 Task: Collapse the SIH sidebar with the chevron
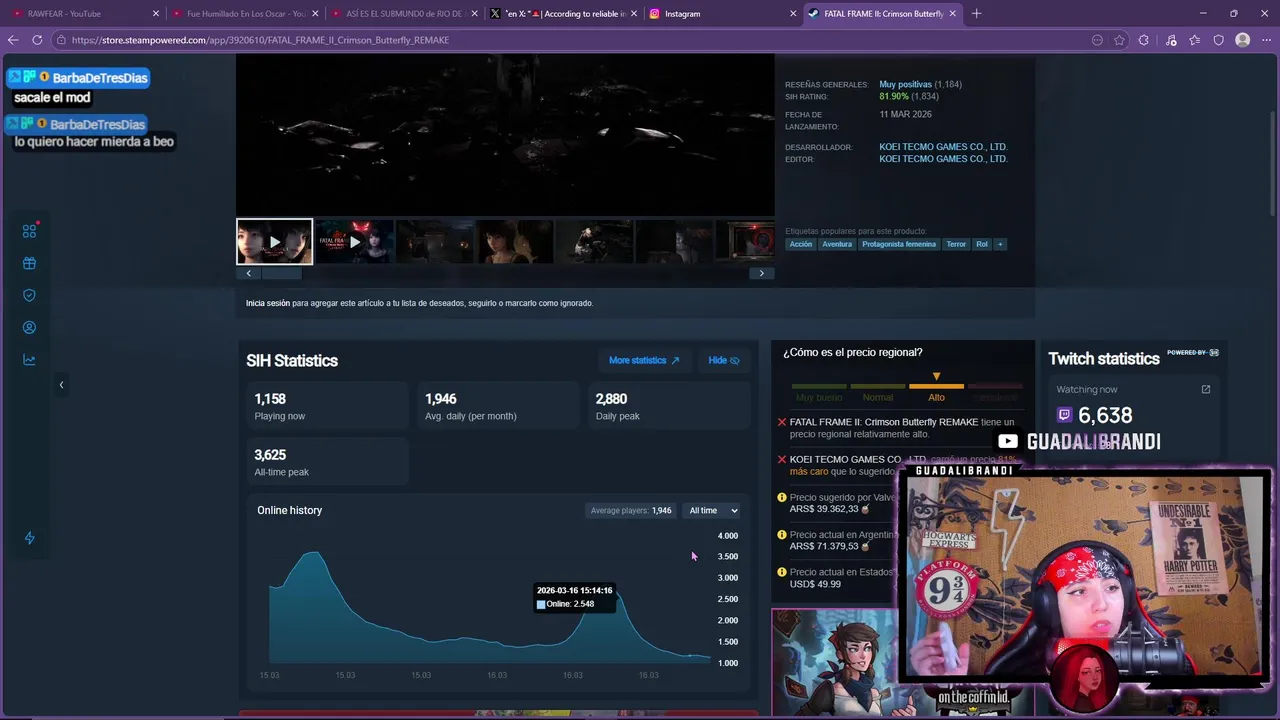61,385
